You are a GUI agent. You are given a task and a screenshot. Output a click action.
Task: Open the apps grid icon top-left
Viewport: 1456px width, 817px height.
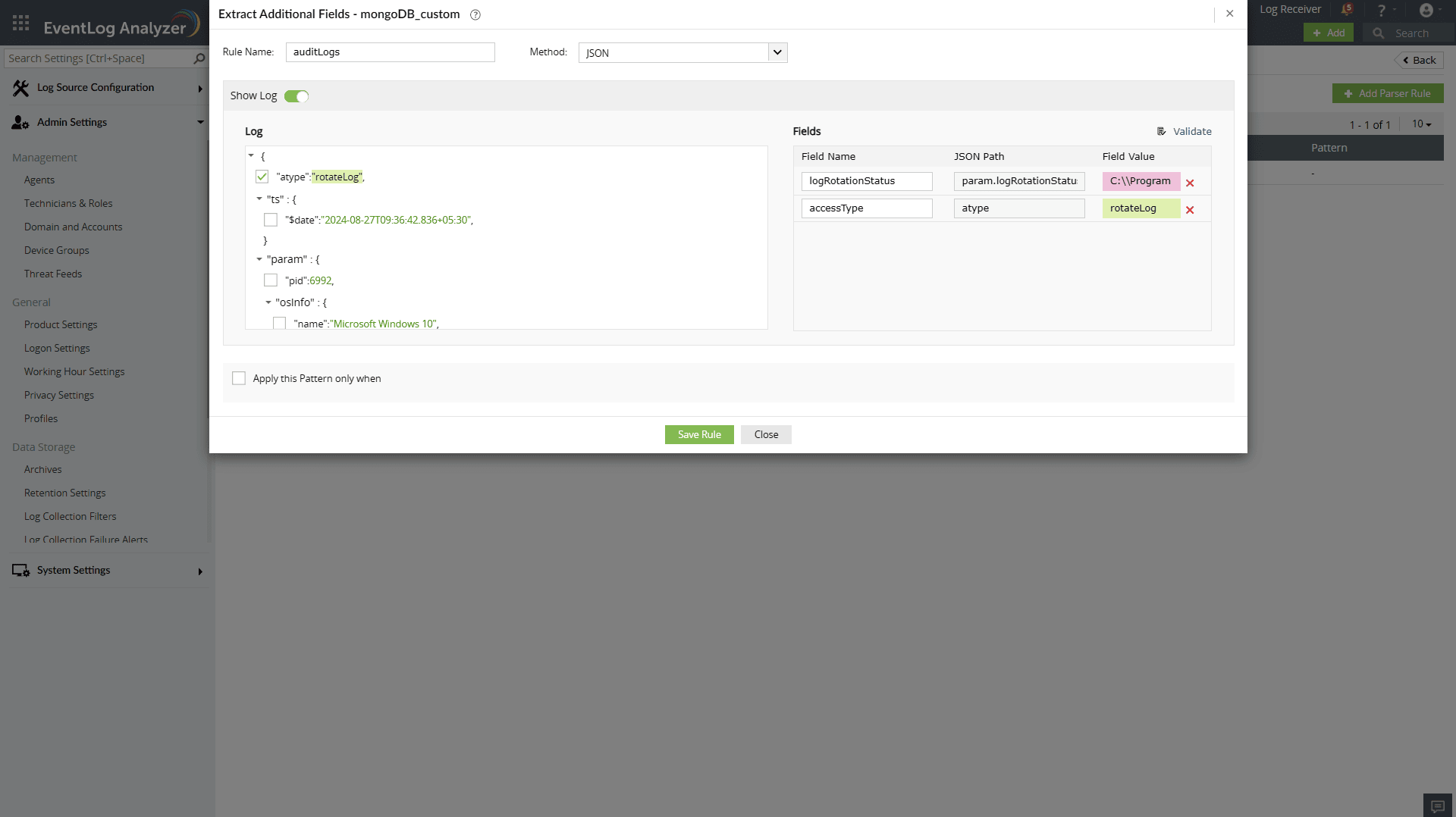click(x=20, y=23)
